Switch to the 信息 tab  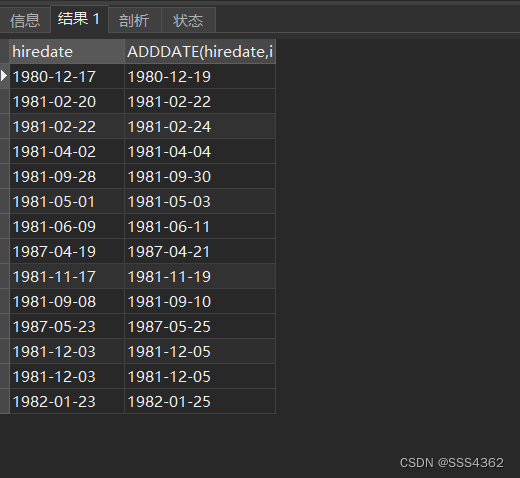[x=25, y=21]
